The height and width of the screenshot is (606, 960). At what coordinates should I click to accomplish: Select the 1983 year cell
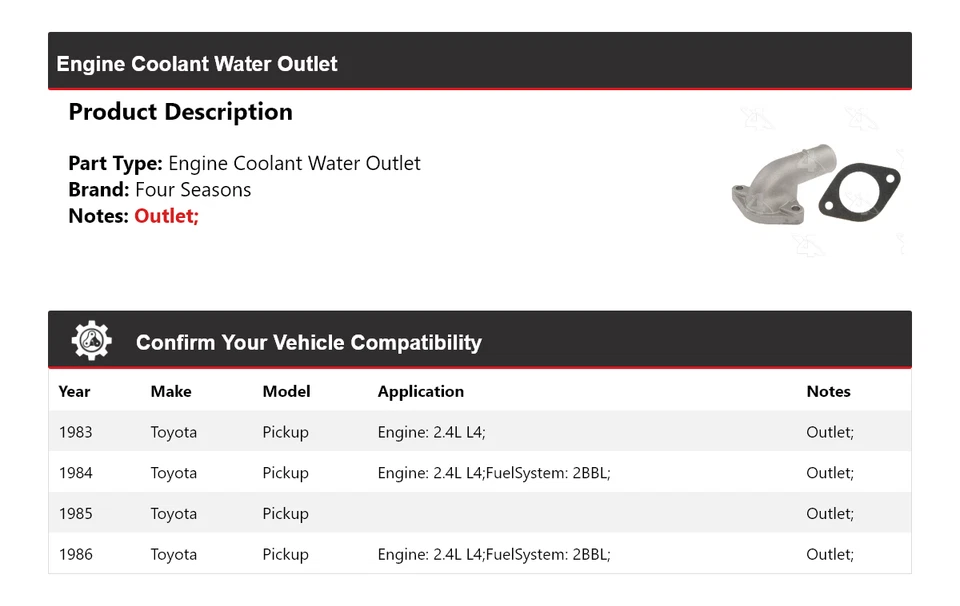[x=75, y=432]
